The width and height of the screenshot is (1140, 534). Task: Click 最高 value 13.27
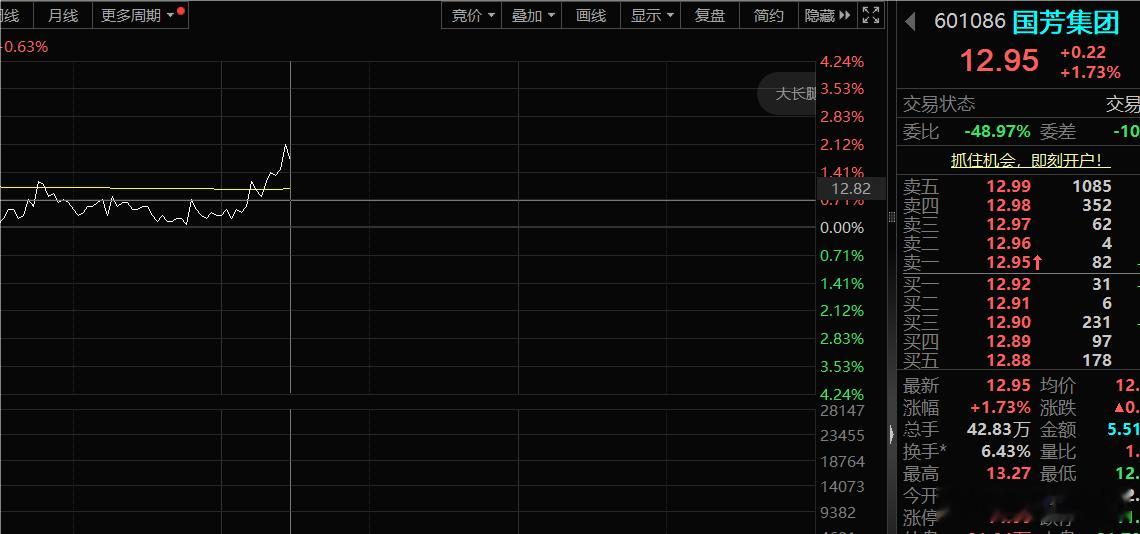1008,474
